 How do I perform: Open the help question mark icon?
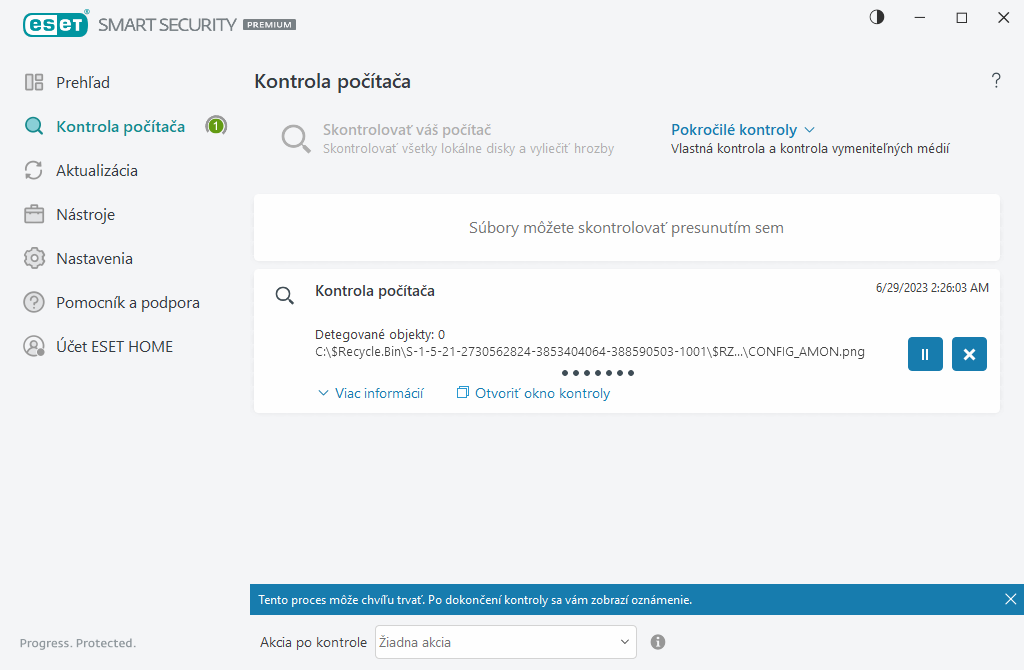pos(996,81)
